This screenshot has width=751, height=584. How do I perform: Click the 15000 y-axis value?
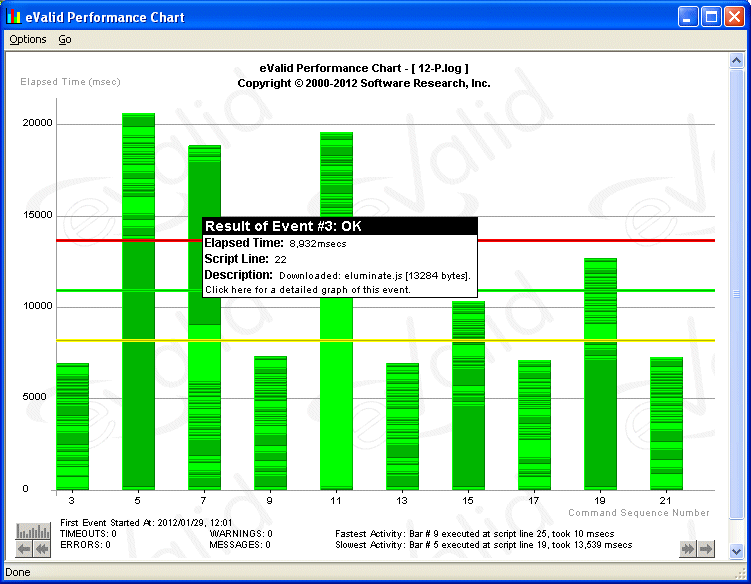point(37,215)
